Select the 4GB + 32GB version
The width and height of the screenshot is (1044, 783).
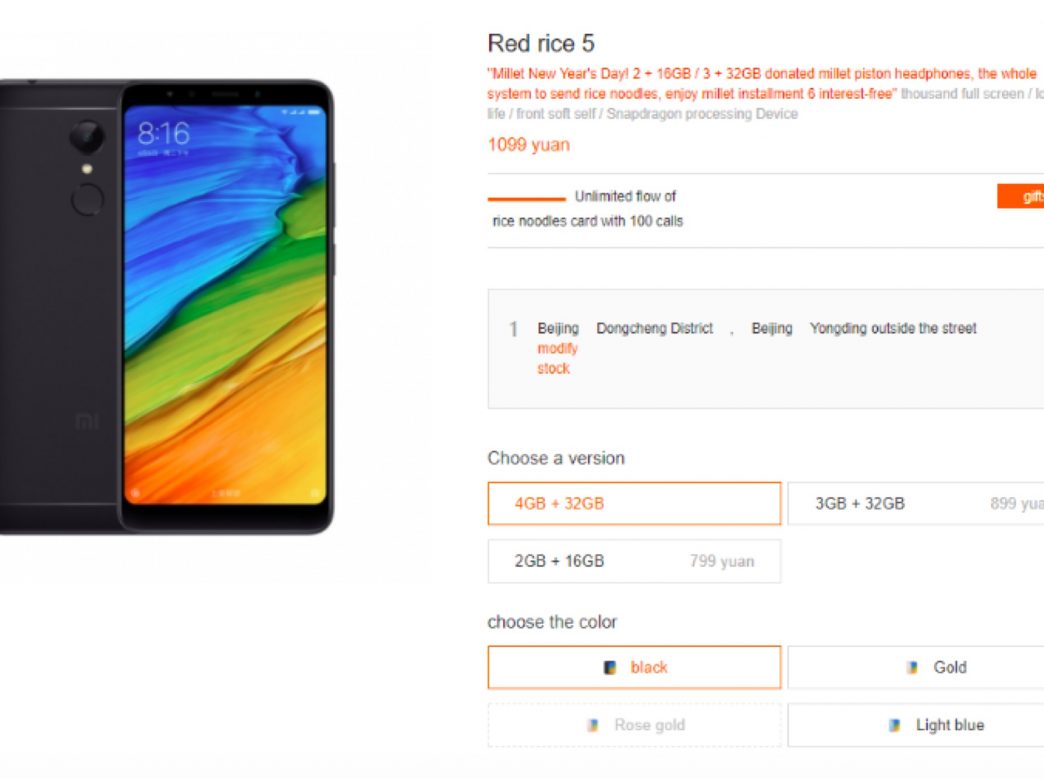[x=634, y=503]
